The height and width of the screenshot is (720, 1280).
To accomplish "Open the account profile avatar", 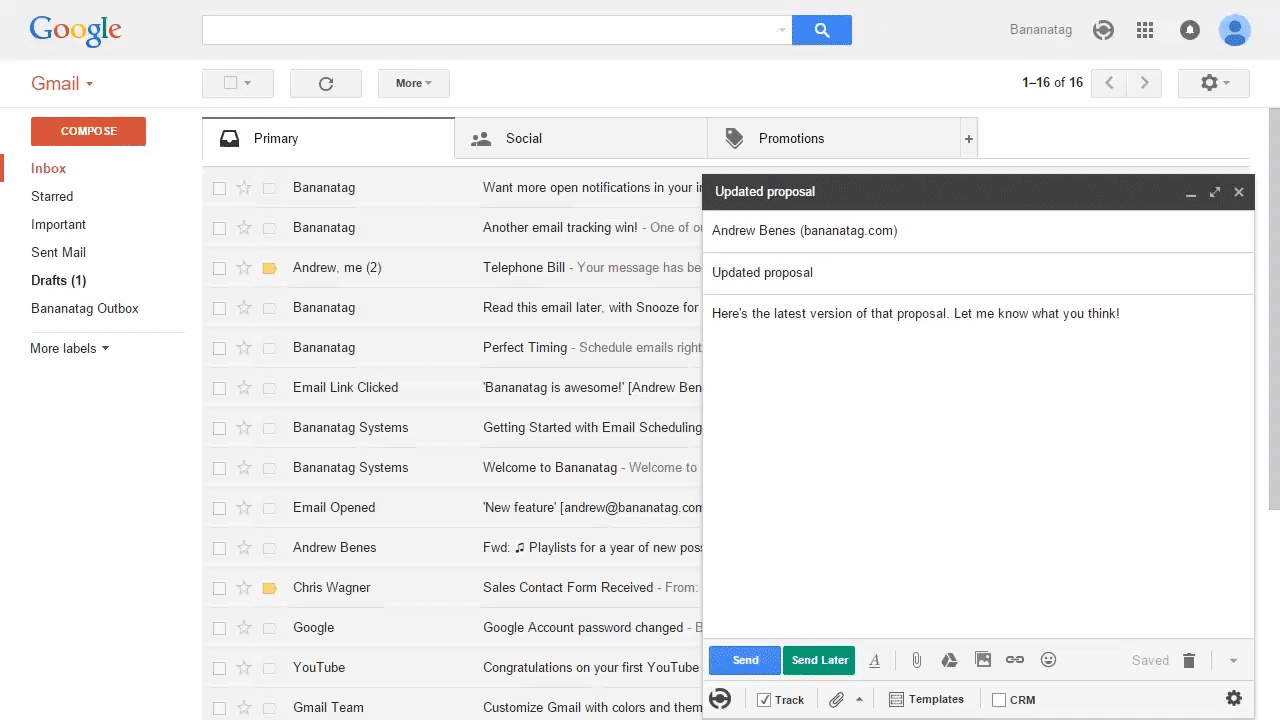I will 1235,30.
